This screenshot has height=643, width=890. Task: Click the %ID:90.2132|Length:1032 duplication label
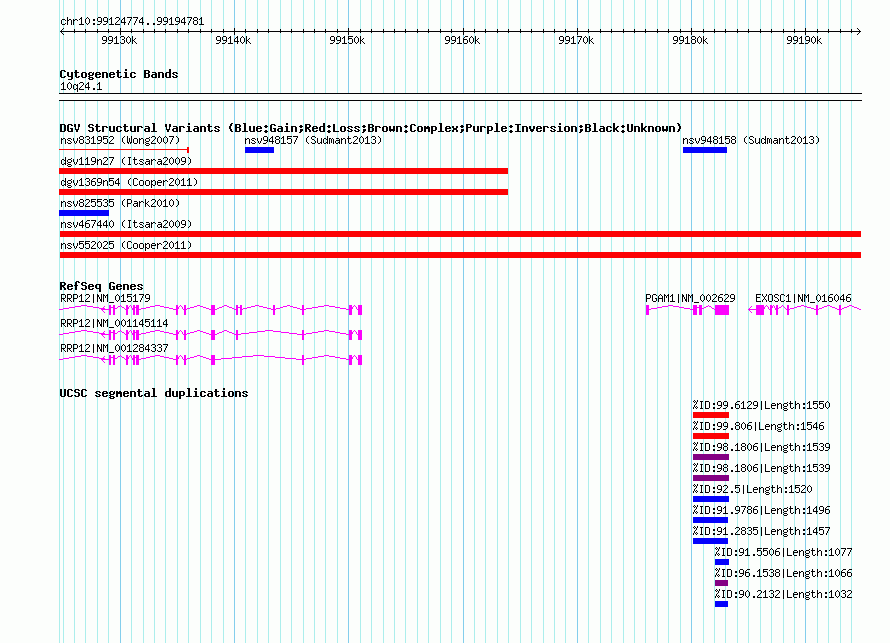coord(783,594)
